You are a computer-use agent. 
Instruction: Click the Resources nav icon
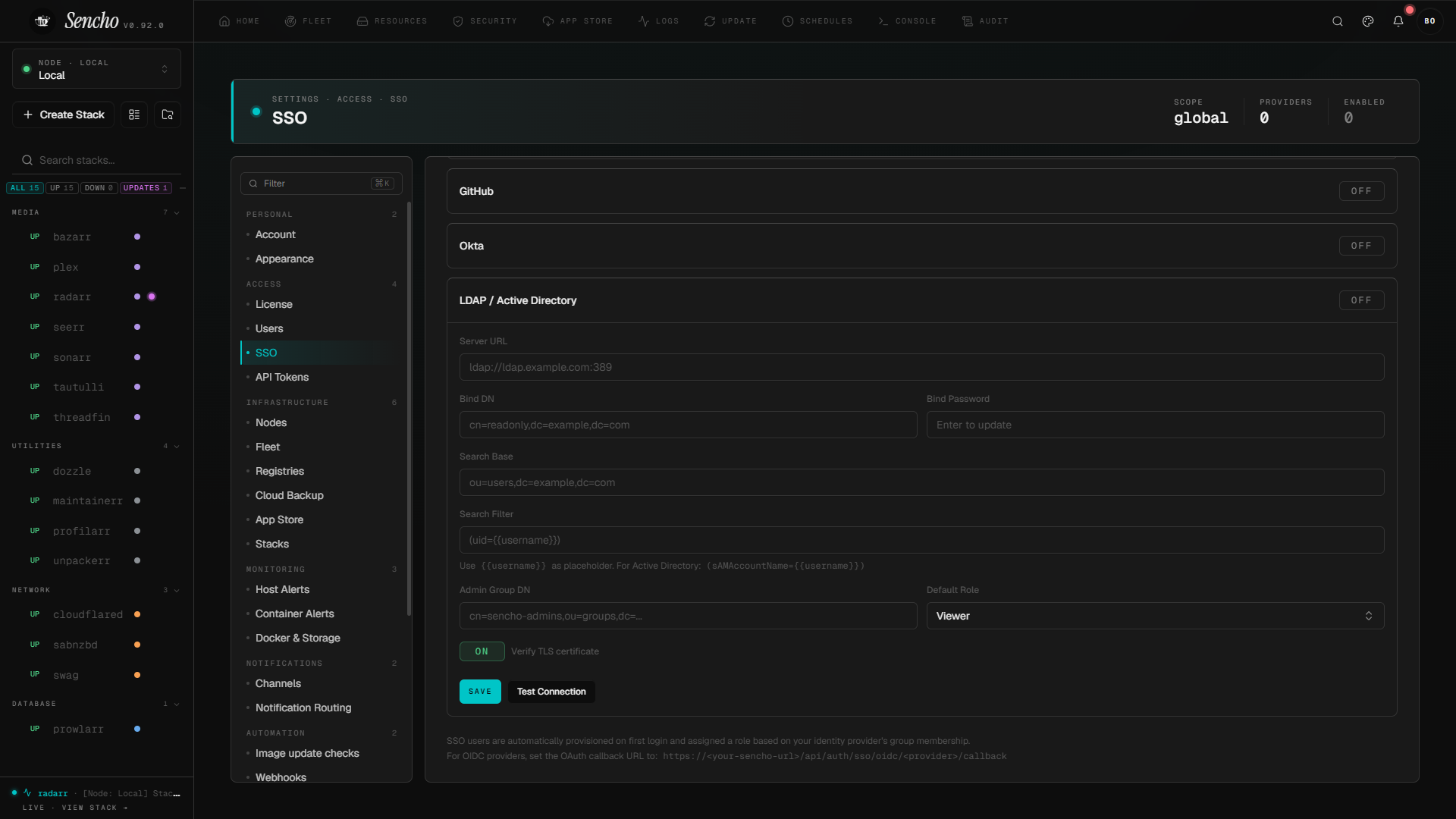pyautogui.click(x=362, y=21)
